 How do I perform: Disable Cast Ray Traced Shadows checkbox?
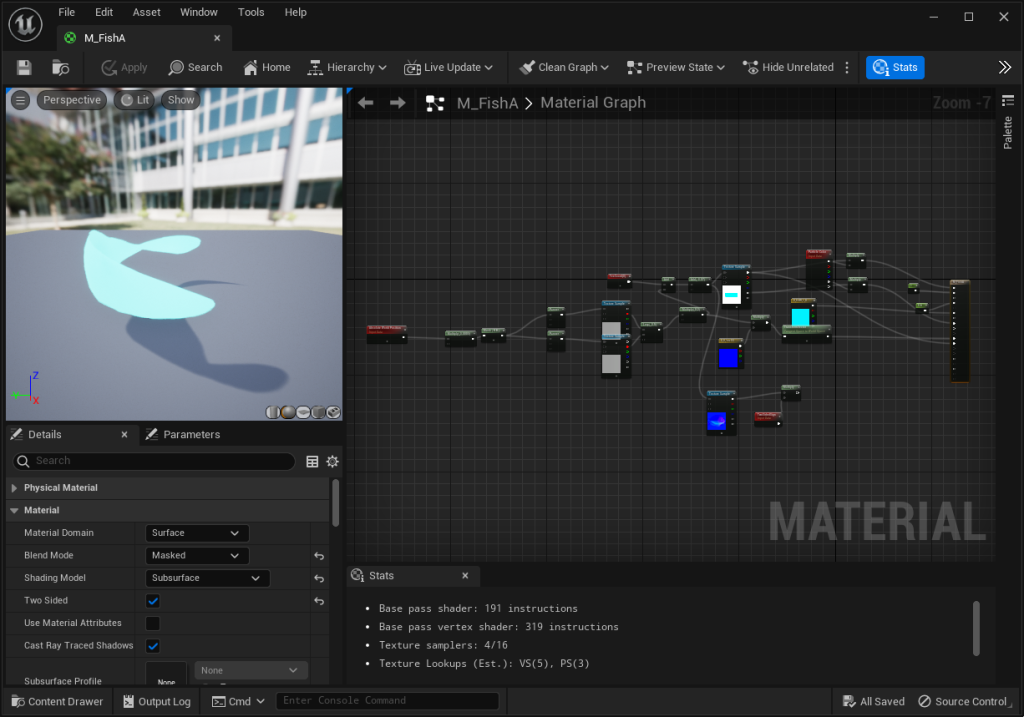pyautogui.click(x=153, y=646)
